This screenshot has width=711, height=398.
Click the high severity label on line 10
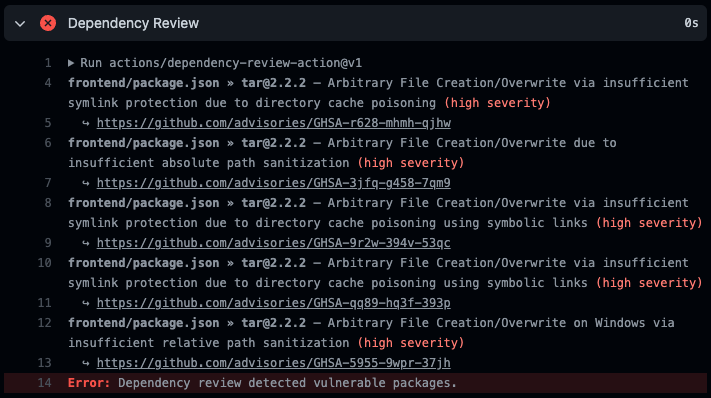pyautogui.click(x=649, y=283)
